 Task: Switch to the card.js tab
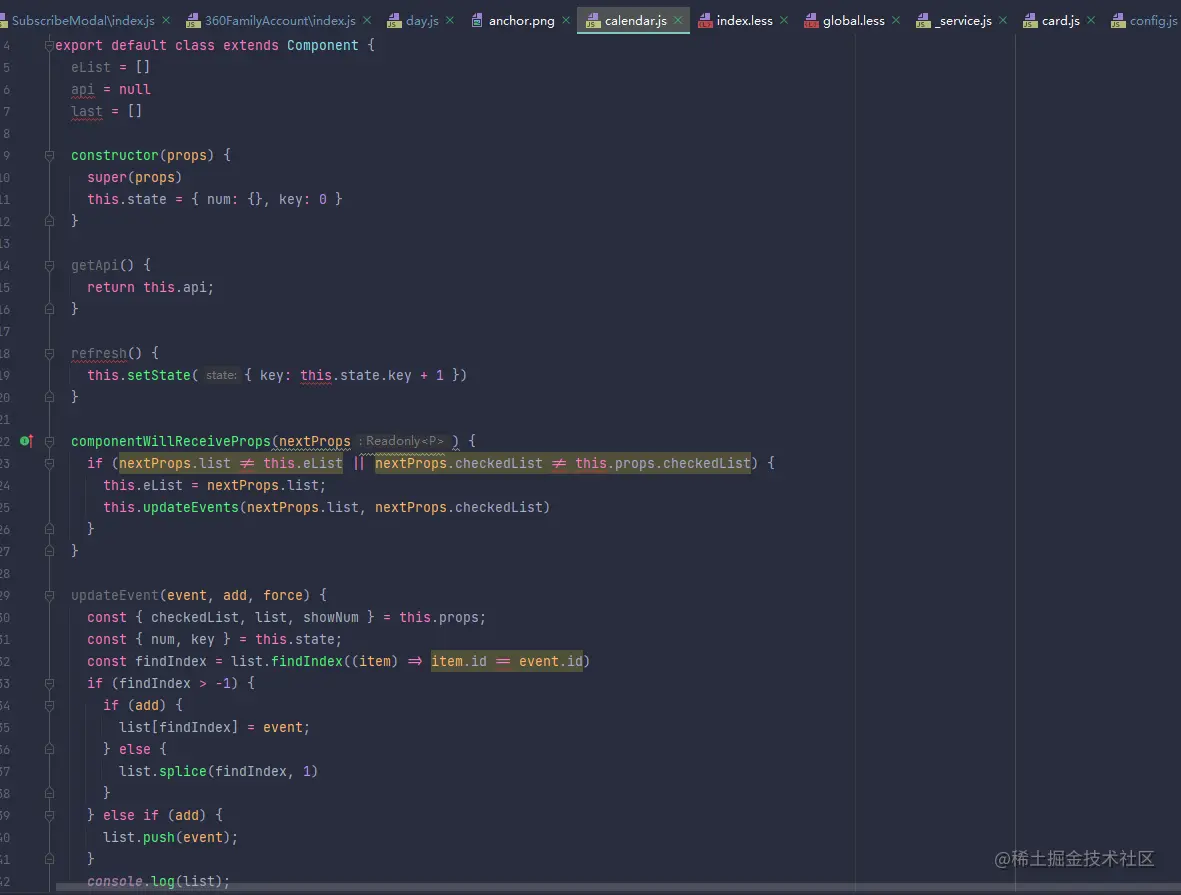click(1060, 20)
